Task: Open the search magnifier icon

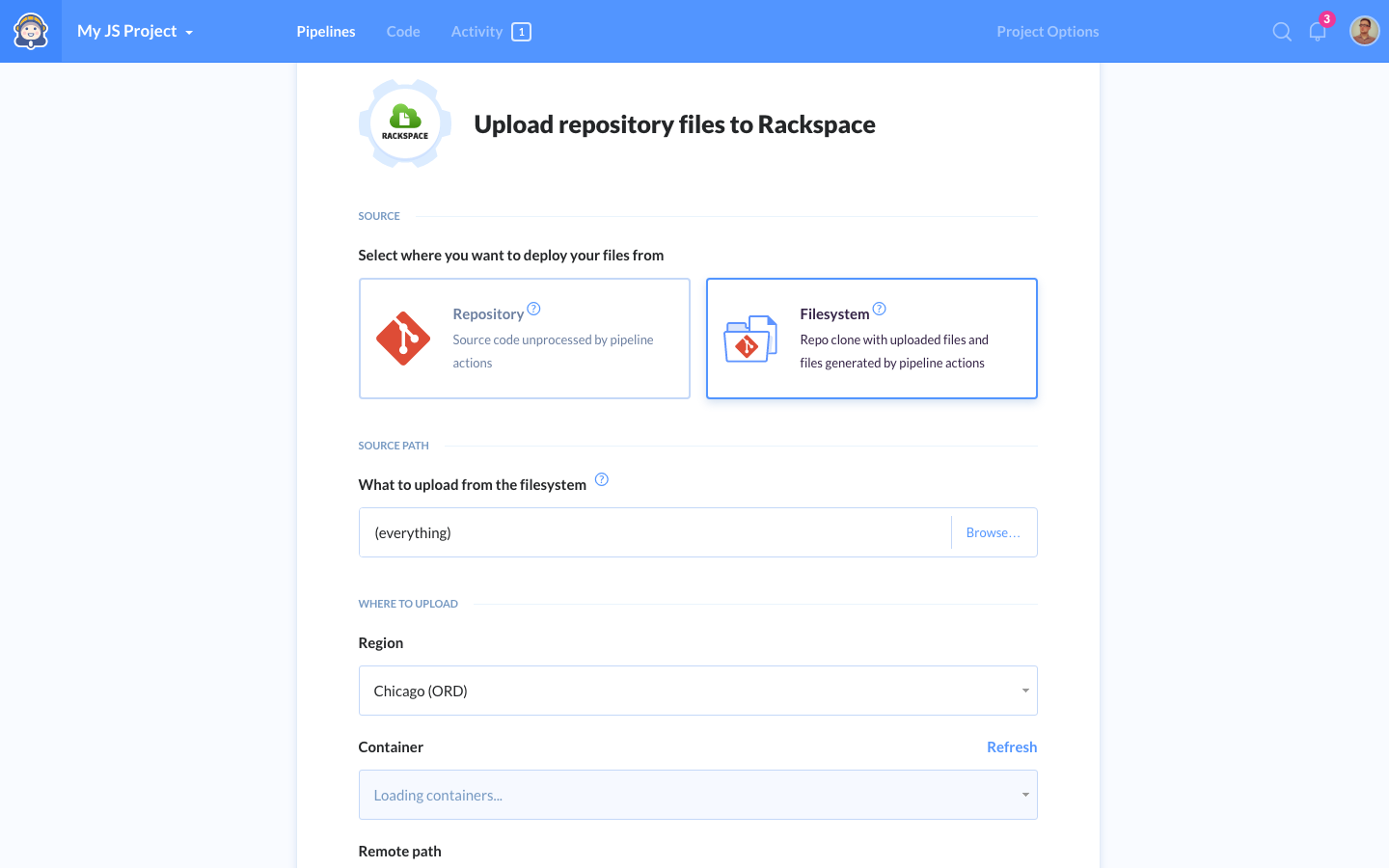Action: (x=1282, y=32)
